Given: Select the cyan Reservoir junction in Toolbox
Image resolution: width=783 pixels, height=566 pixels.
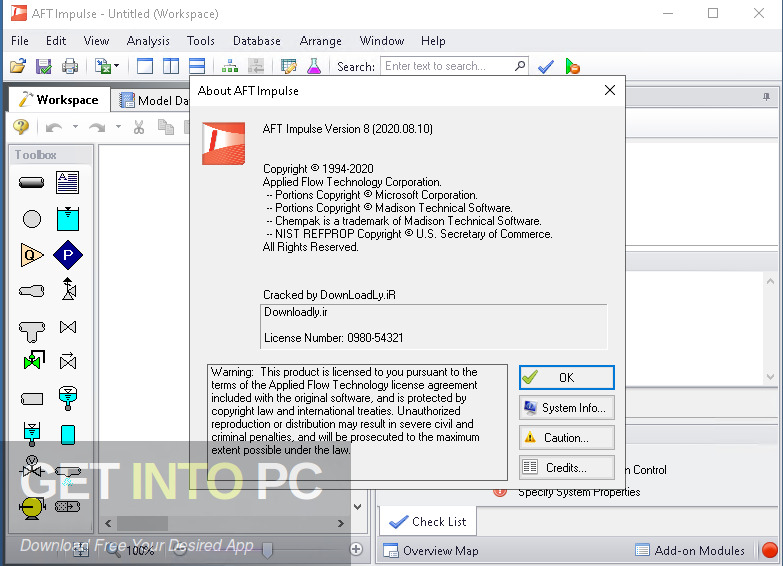Looking at the screenshot, I should [x=67, y=219].
